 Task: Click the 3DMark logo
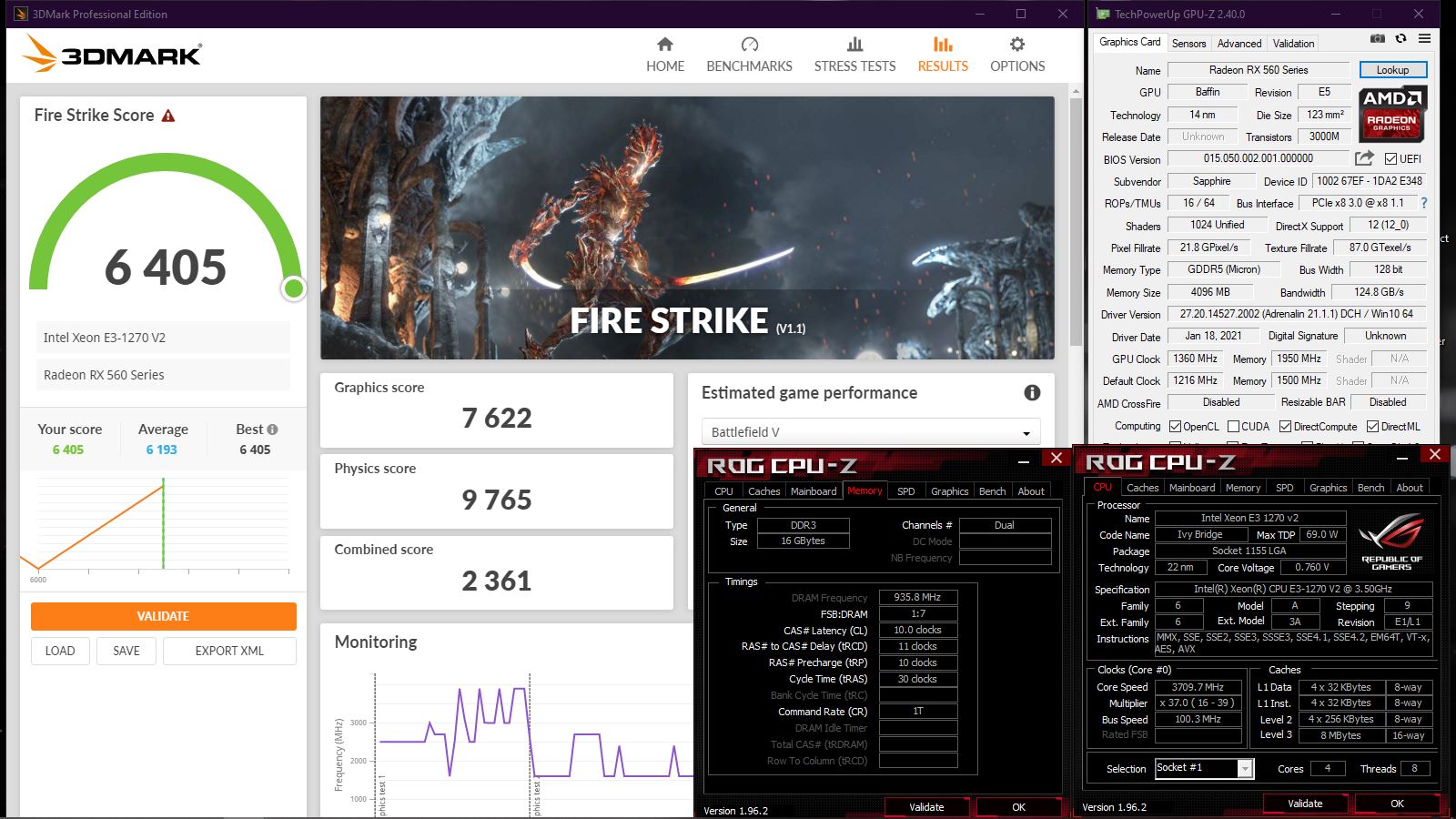point(111,54)
